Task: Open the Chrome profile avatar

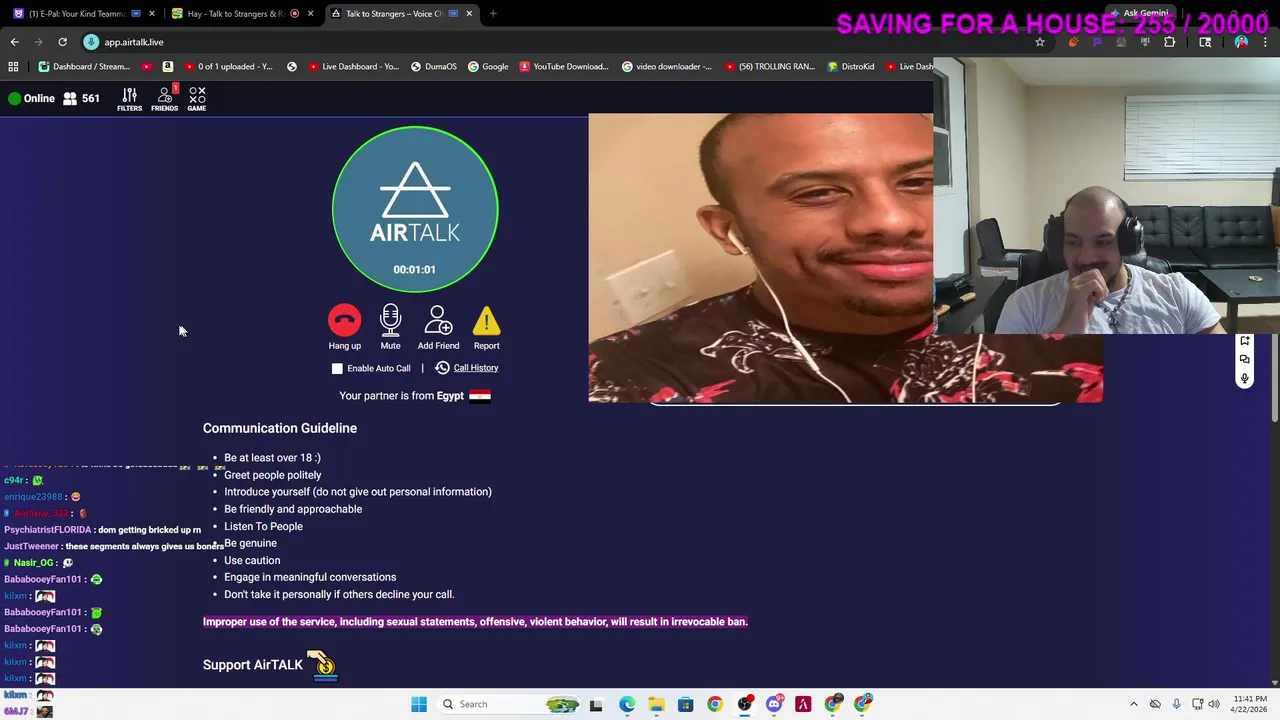Action: pyautogui.click(x=1241, y=42)
